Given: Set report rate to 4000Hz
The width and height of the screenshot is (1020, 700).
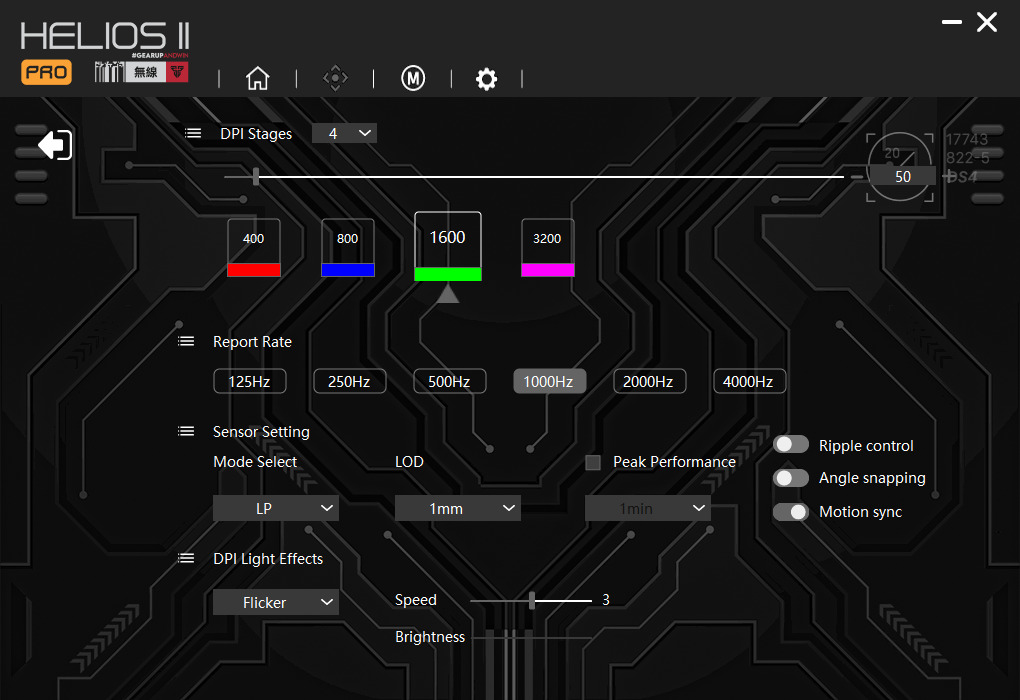Looking at the screenshot, I should click(749, 381).
